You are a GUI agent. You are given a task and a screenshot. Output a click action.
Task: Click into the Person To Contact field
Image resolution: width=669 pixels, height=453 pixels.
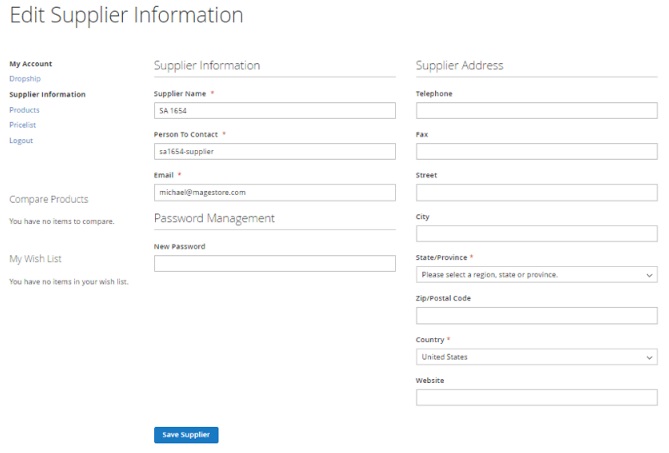pyautogui.click(x=275, y=151)
